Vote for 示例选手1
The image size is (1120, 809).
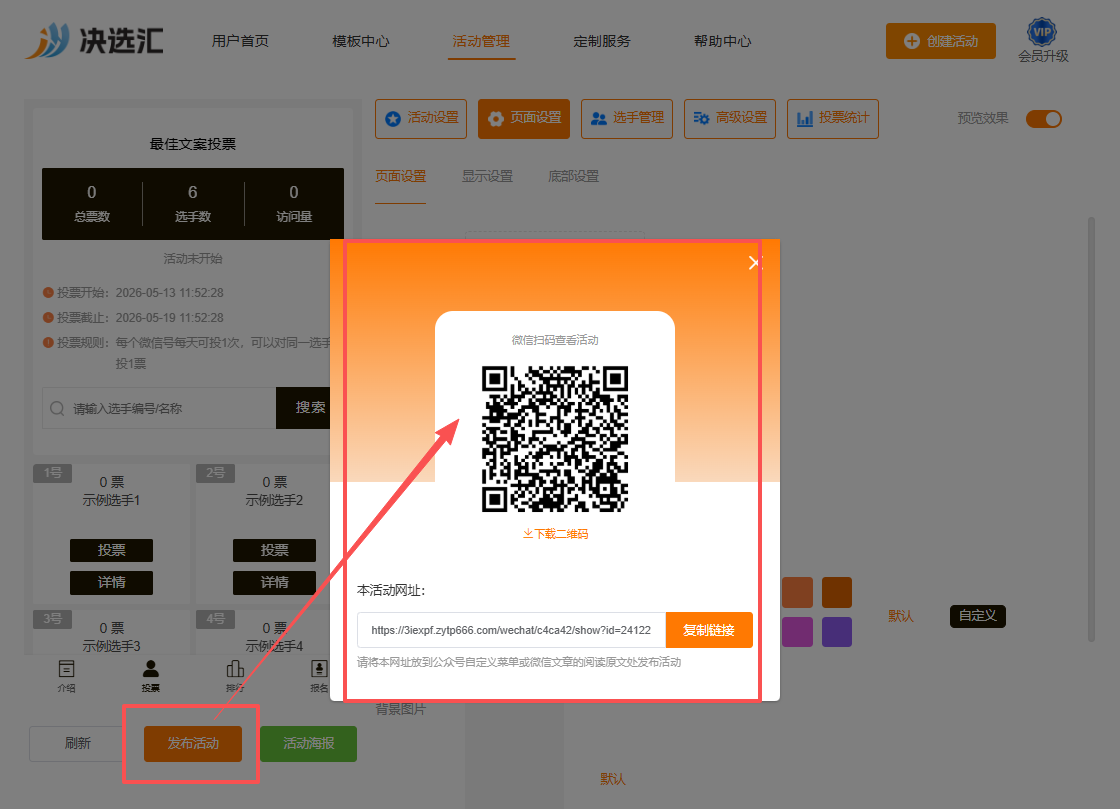click(111, 551)
